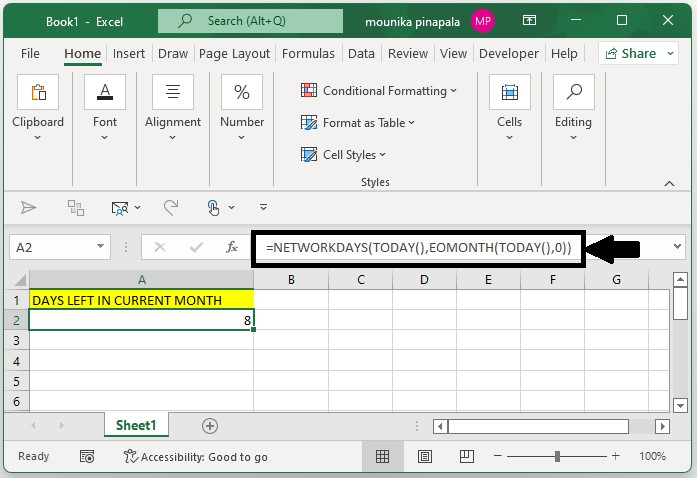Image resolution: width=697 pixels, height=478 pixels.
Task: Click the search magnifier icon in title bar
Action: pos(185,20)
